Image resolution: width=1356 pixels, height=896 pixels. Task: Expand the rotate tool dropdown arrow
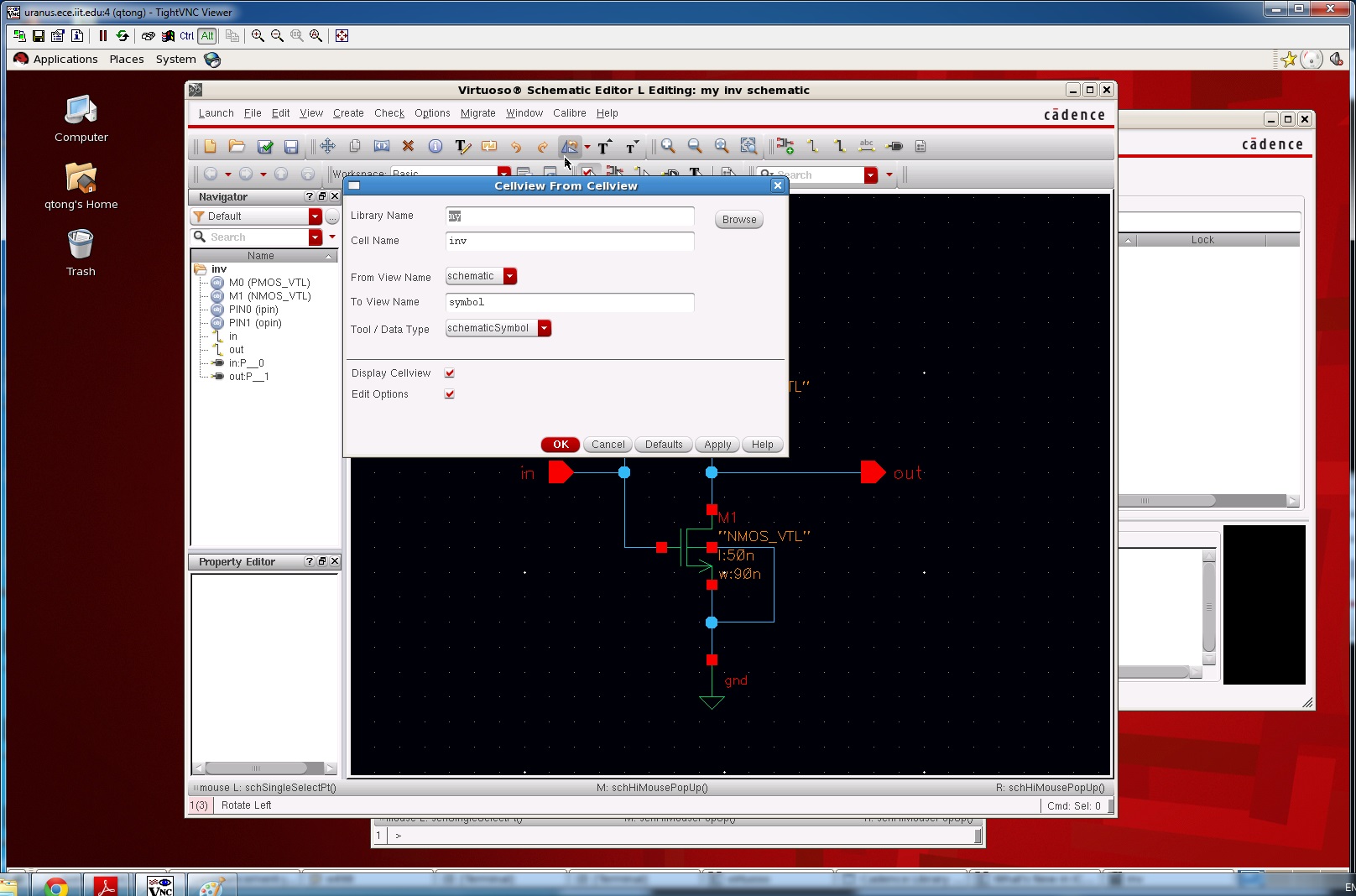click(587, 147)
